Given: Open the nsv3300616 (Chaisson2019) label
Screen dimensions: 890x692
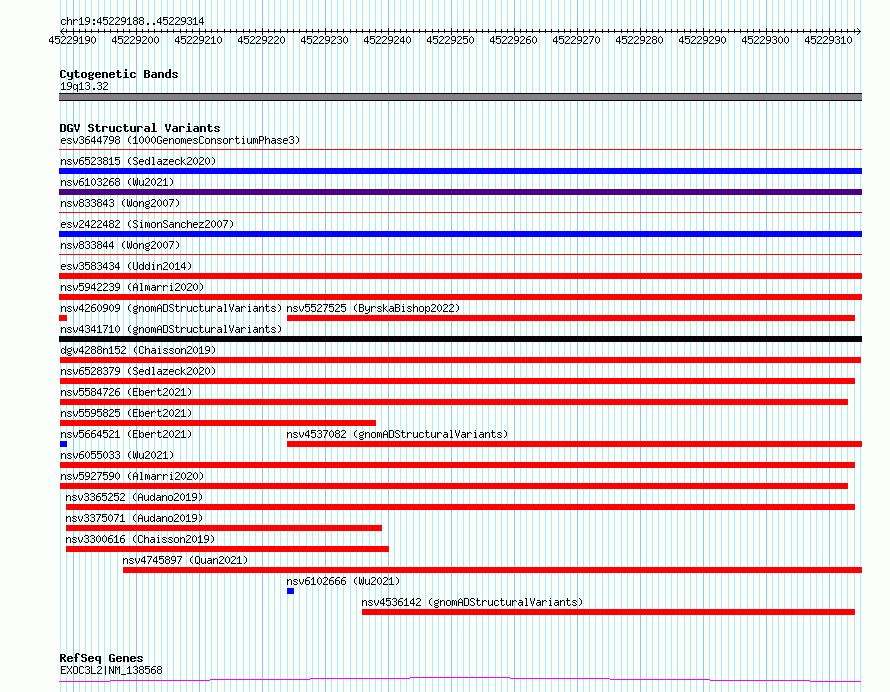Looking at the screenshot, I should click(140, 539).
